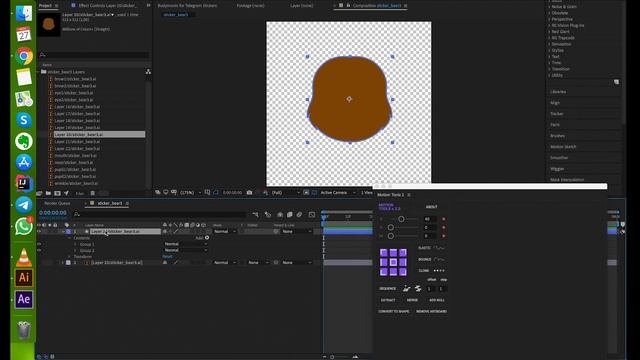640x360 pixels.
Task: Take a snapshot with the camera icon
Action: click(x=249, y=193)
